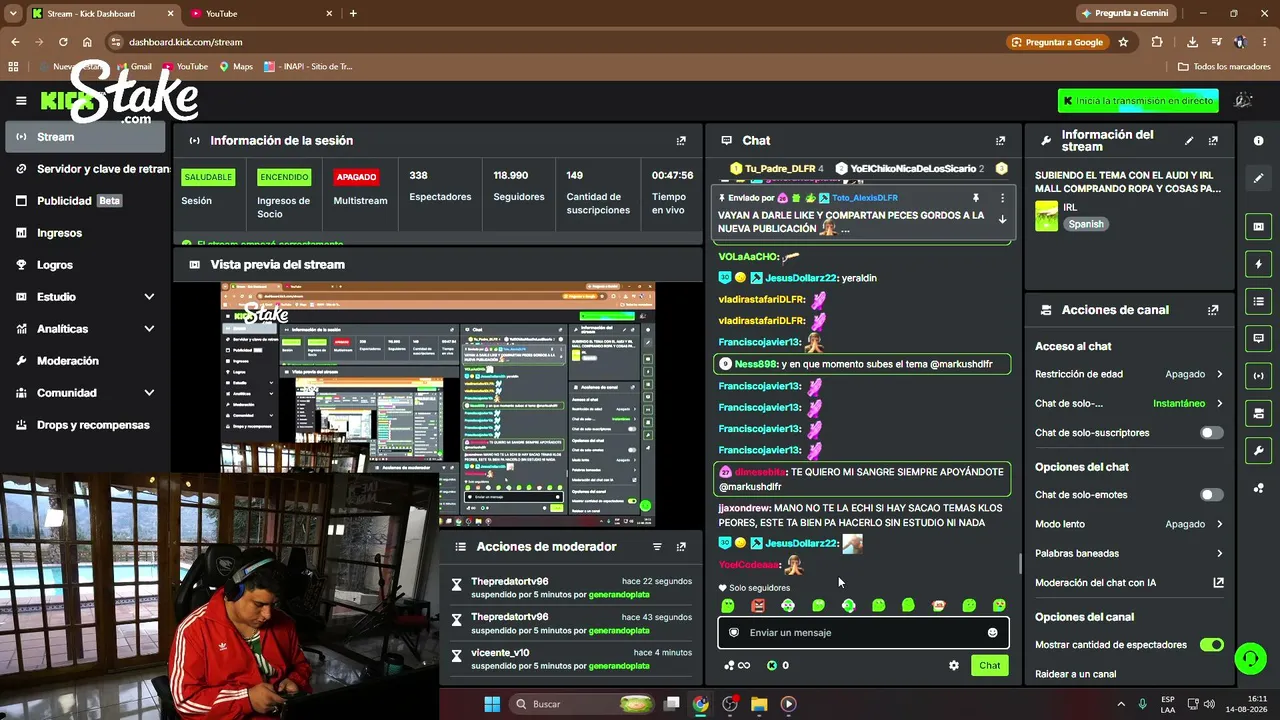Edit stream info with the pencil icon
Screen dimensions: 1280x720
(x=1189, y=141)
